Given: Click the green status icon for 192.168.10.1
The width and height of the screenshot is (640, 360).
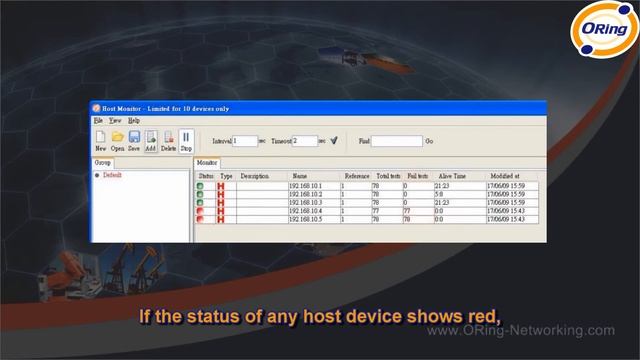Looking at the screenshot, I should tap(200, 186).
